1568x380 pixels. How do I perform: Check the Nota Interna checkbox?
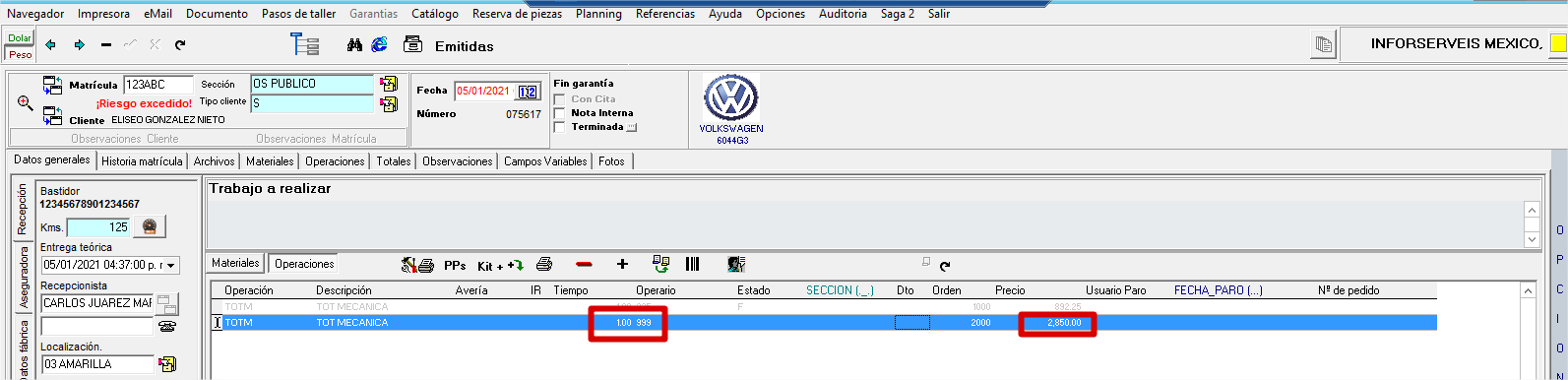coord(560,113)
